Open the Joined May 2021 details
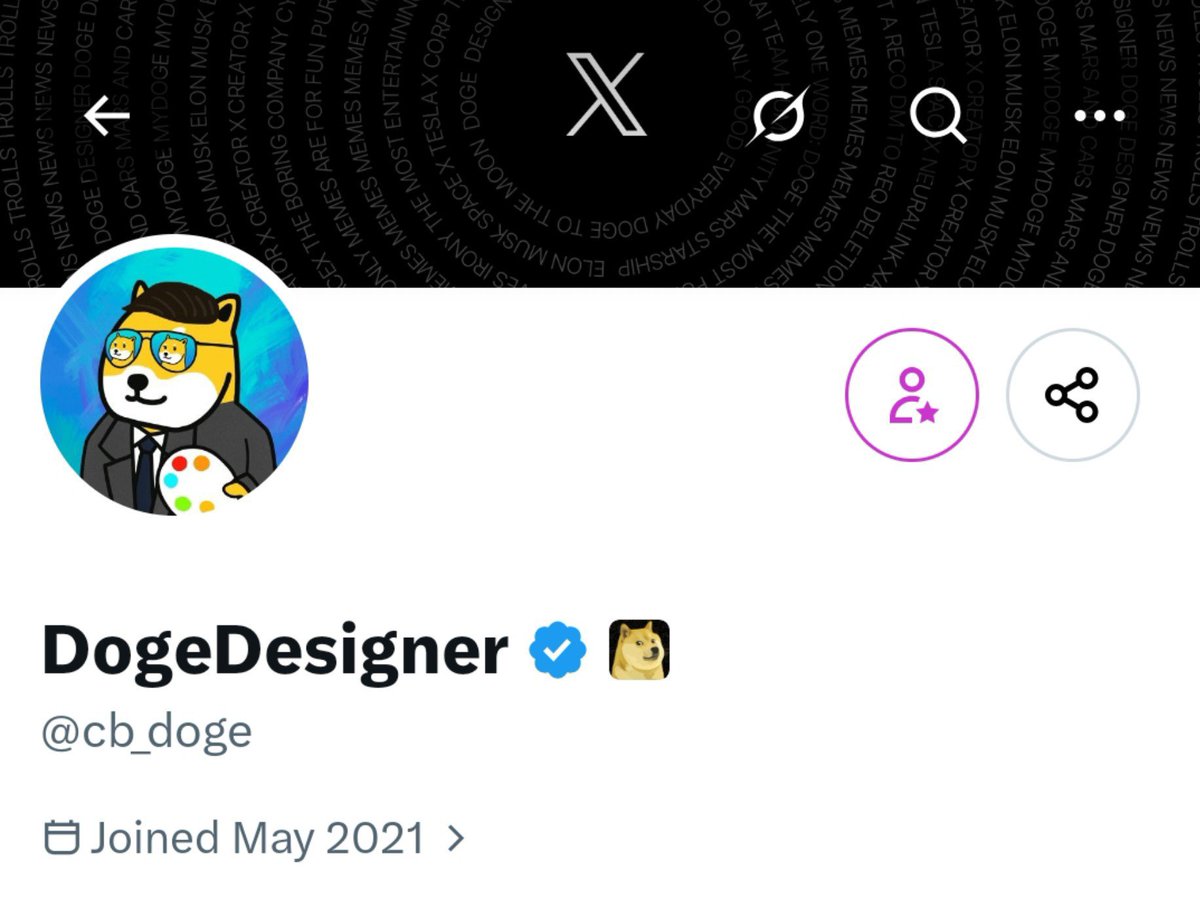Screen dimensions: 1200x920 coord(255,838)
